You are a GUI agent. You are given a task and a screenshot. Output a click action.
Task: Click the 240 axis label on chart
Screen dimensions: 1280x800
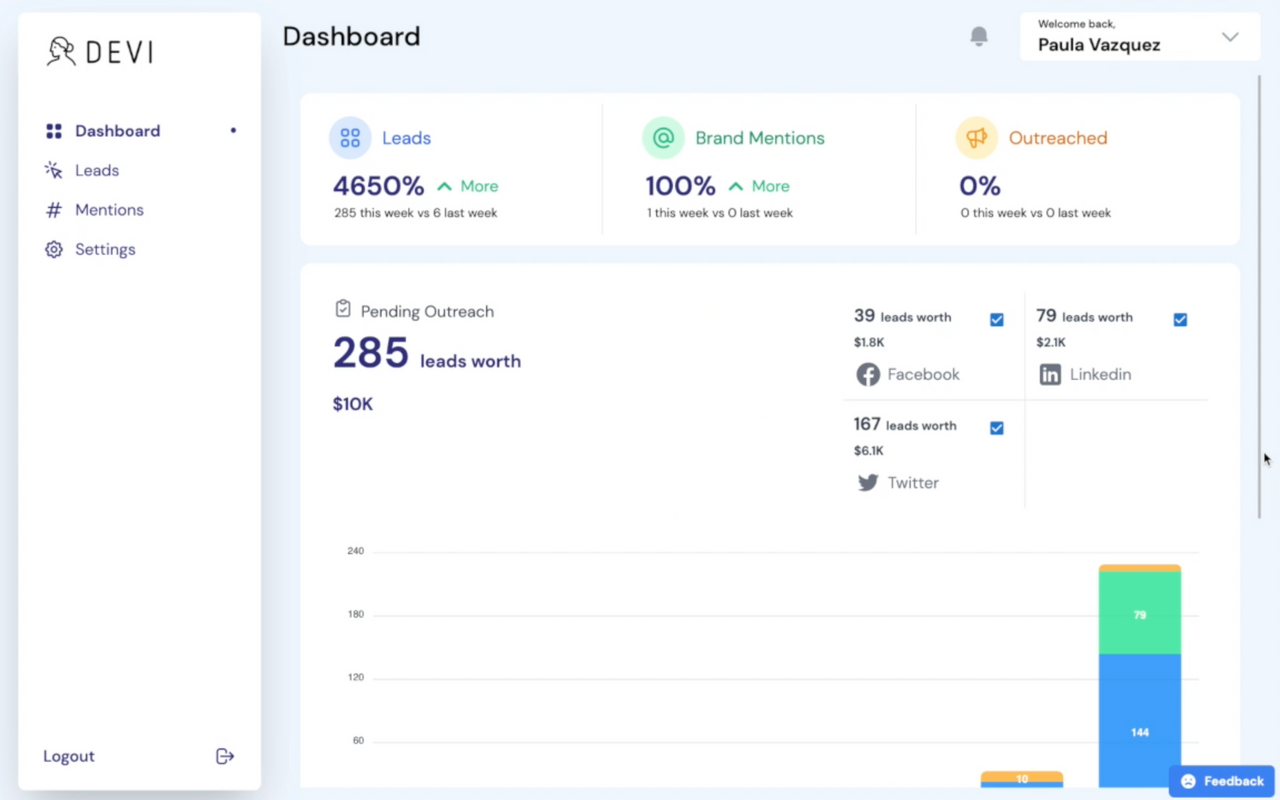[356, 551]
